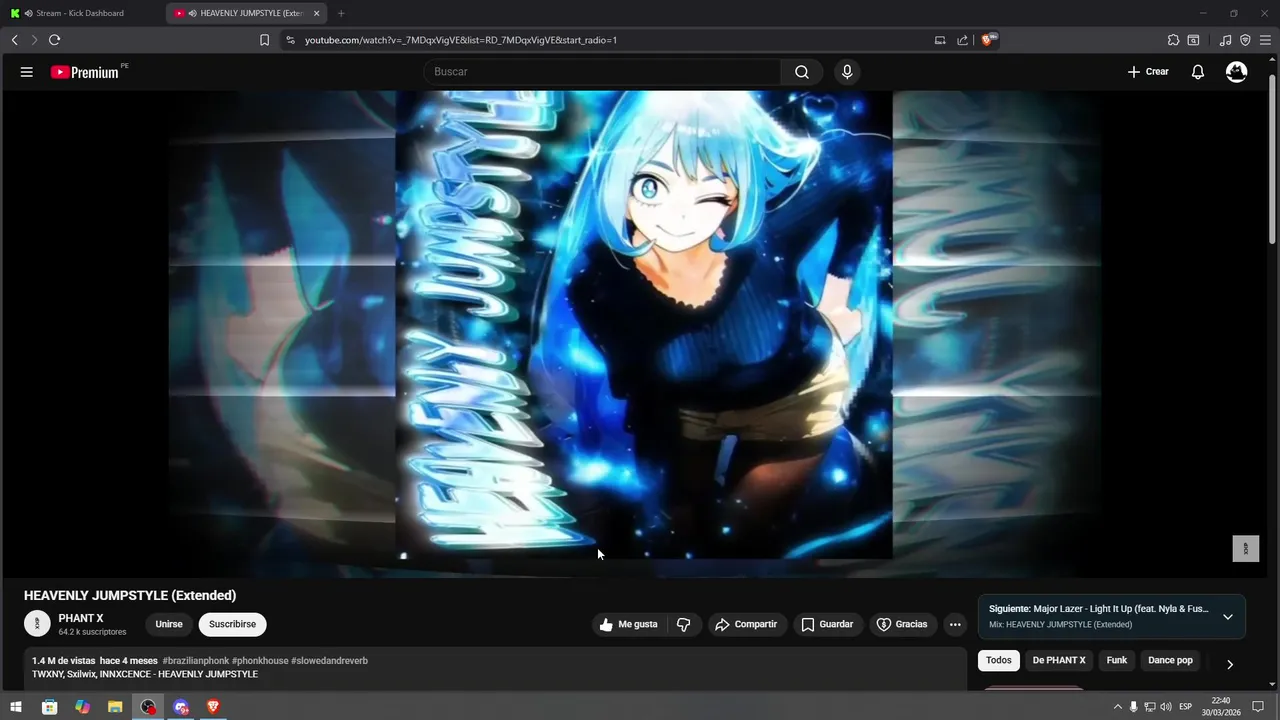Image resolution: width=1280 pixels, height=720 pixels.
Task: Click the #slowedandreverb hashtag
Action: coord(329,661)
